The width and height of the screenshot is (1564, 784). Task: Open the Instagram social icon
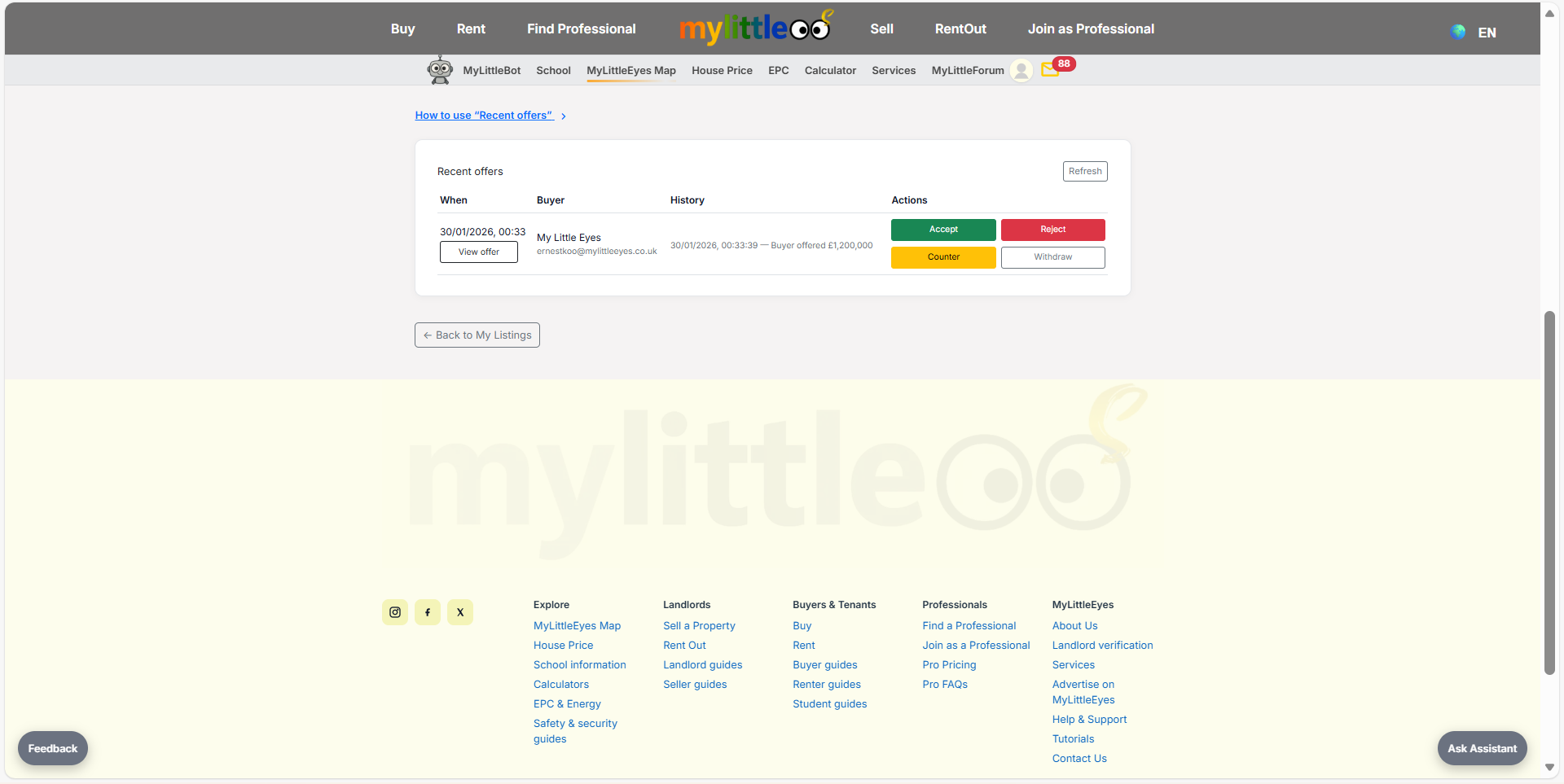pyautogui.click(x=395, y=612)
